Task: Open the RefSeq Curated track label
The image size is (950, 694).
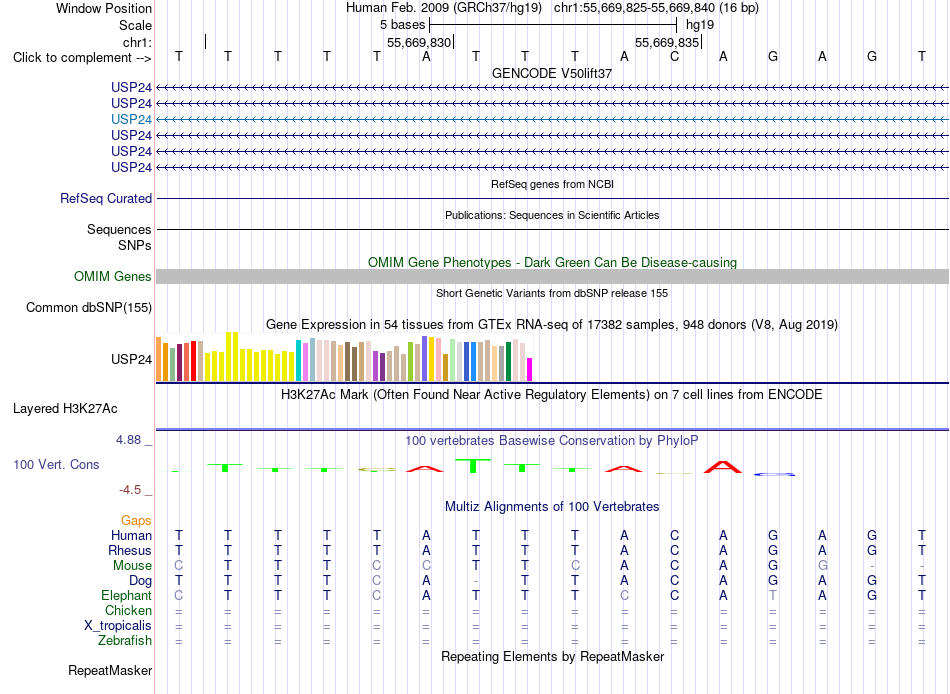Action: (106, 198)
